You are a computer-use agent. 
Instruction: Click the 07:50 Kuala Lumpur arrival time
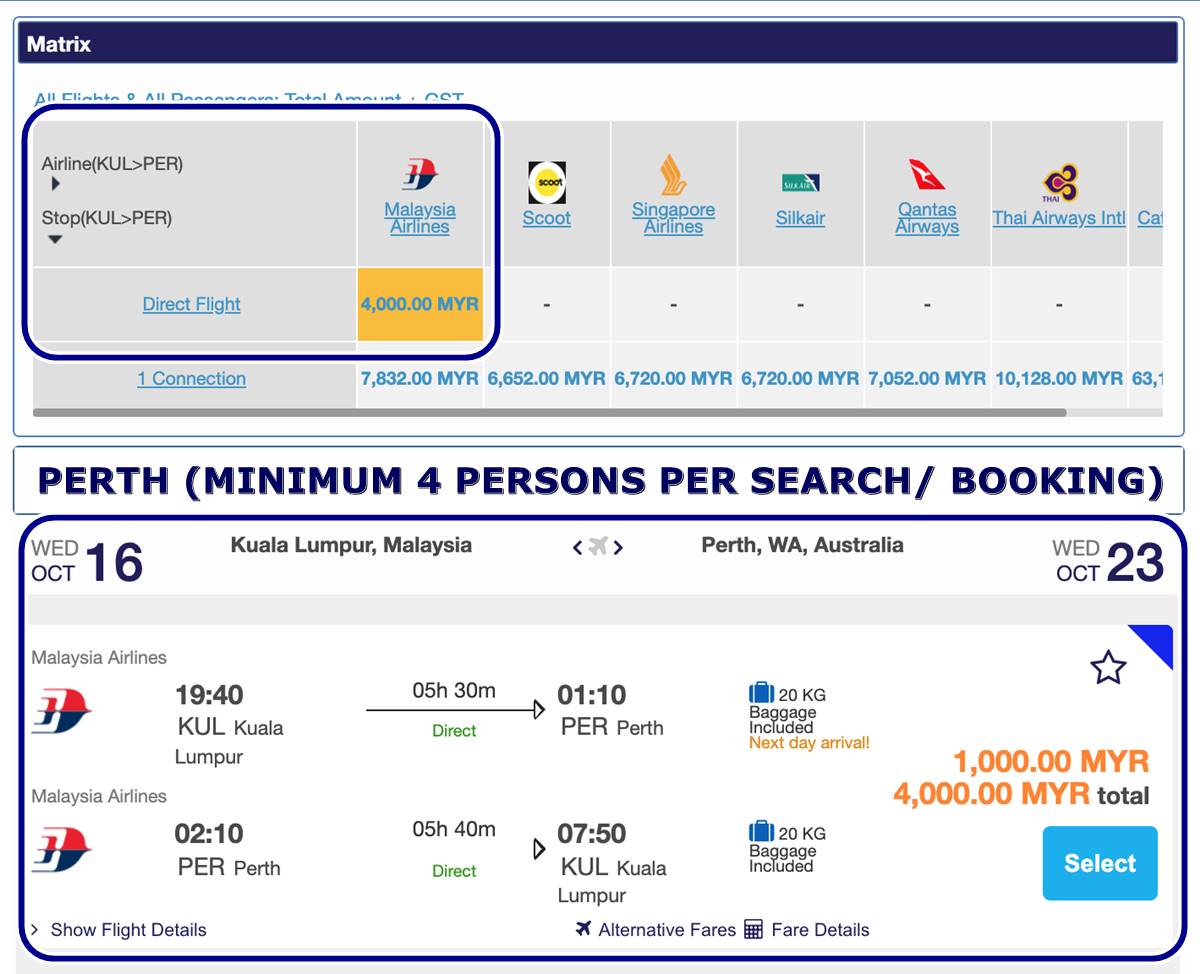coord(594,833)
